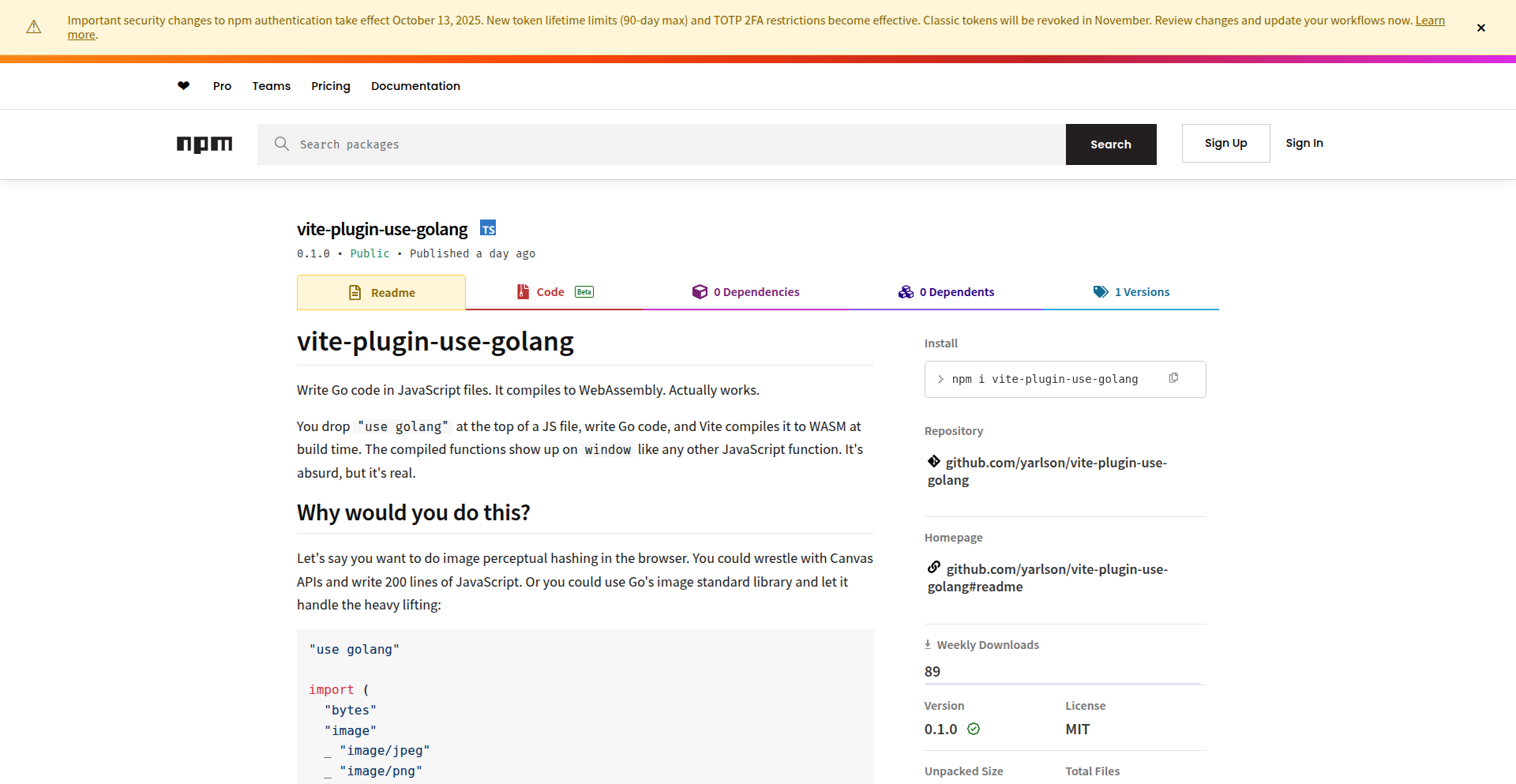
Task: Open the 1 Versions tab
Action: click(1142, 291)
